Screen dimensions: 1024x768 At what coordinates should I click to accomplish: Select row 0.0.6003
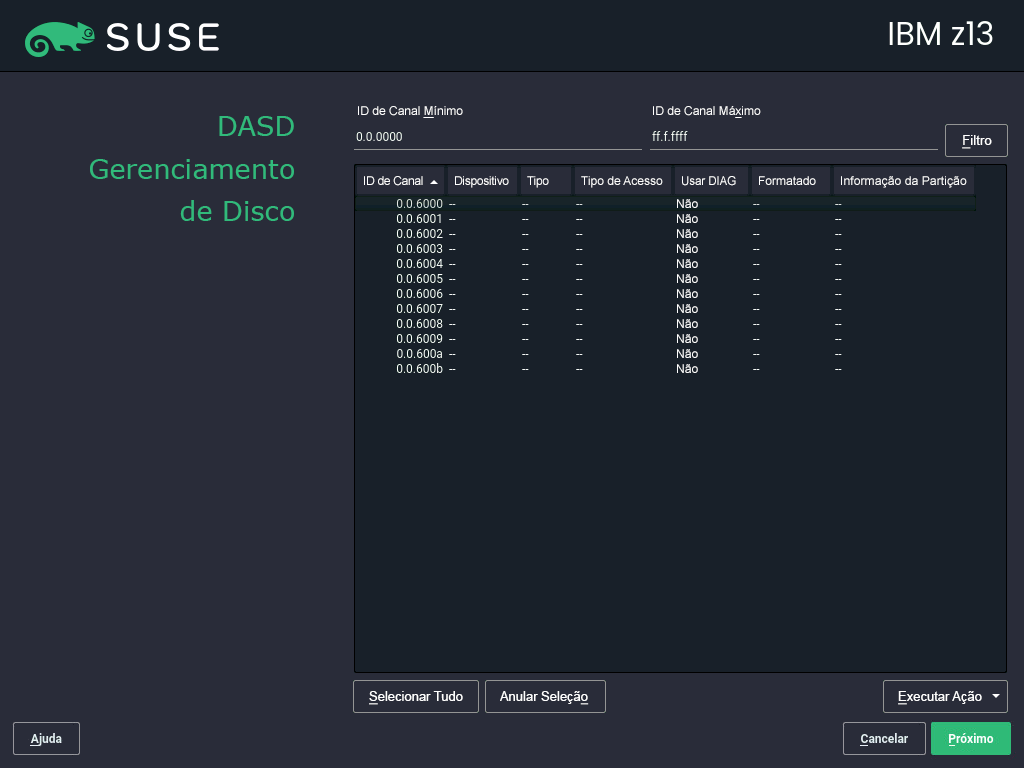tap(665, 249)
